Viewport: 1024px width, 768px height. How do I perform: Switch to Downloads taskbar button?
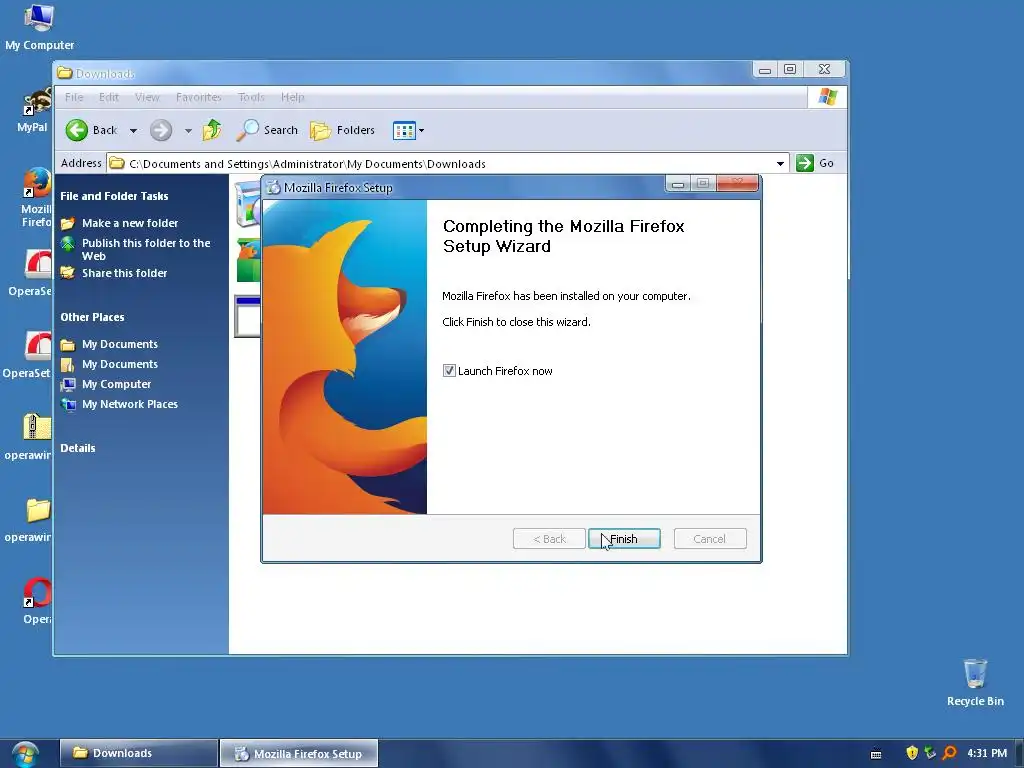click(x=138, y=753)
